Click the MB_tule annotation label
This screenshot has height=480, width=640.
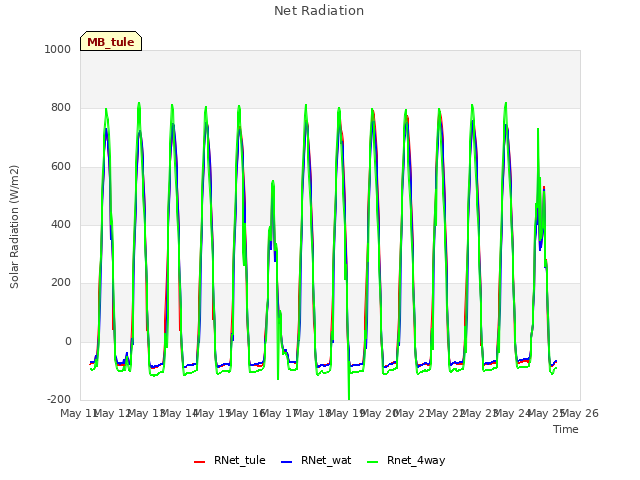(x=111, y=42)
